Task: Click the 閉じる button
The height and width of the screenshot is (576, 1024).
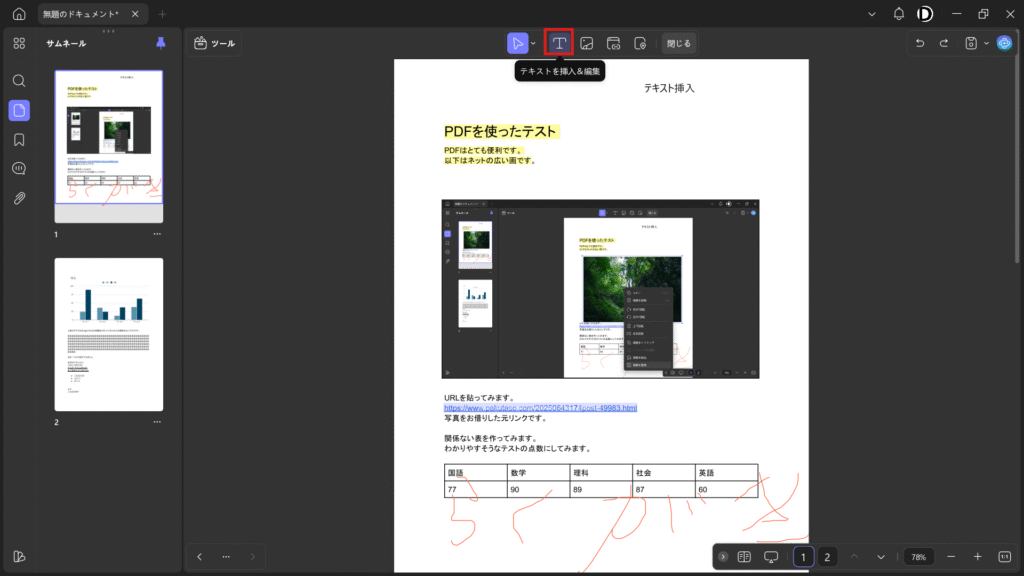Action: [678, 43]
